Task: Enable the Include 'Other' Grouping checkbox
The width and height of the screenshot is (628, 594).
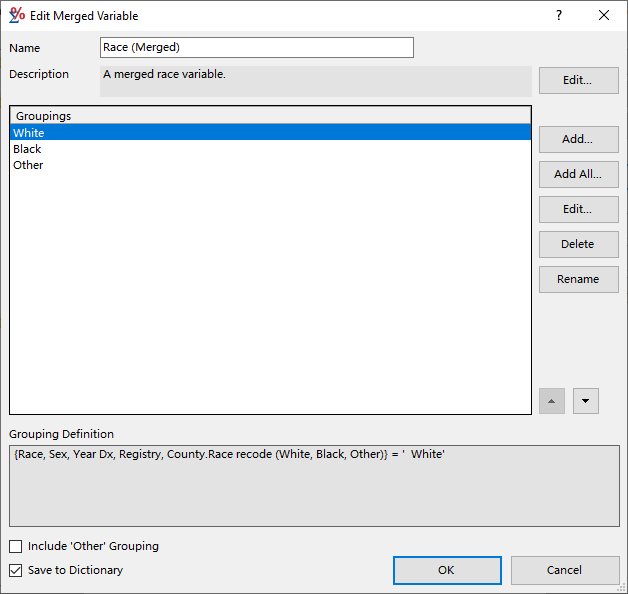Action: tap(16, 546)
